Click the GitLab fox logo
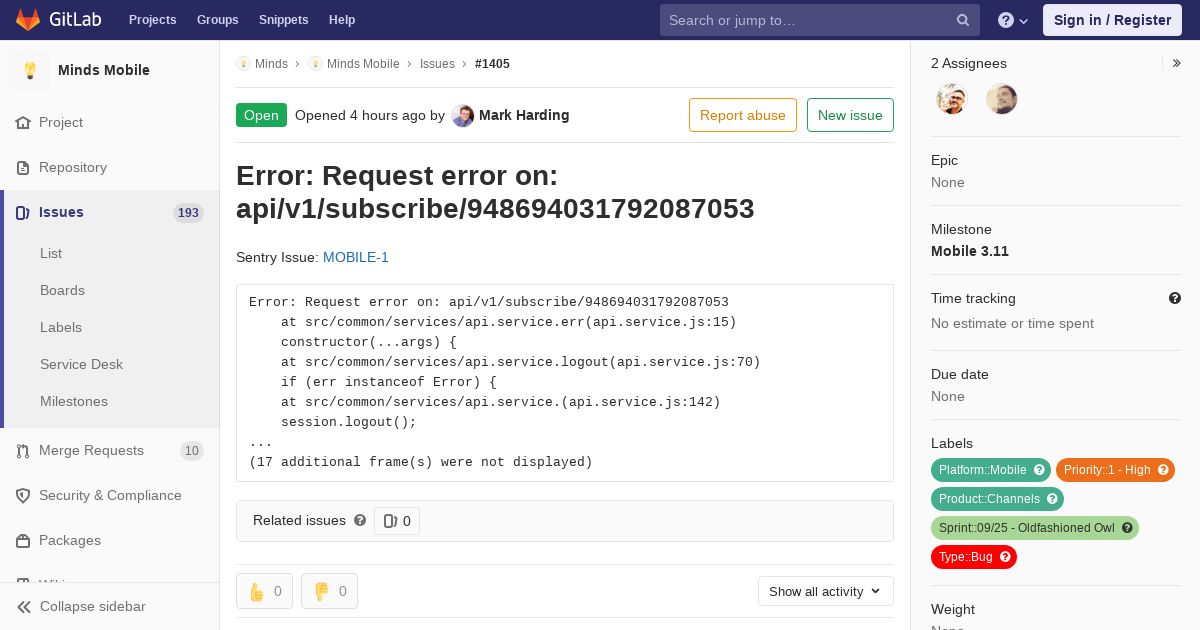The width and height of the screenshot is (1200, 630). (x=28, y=20)
